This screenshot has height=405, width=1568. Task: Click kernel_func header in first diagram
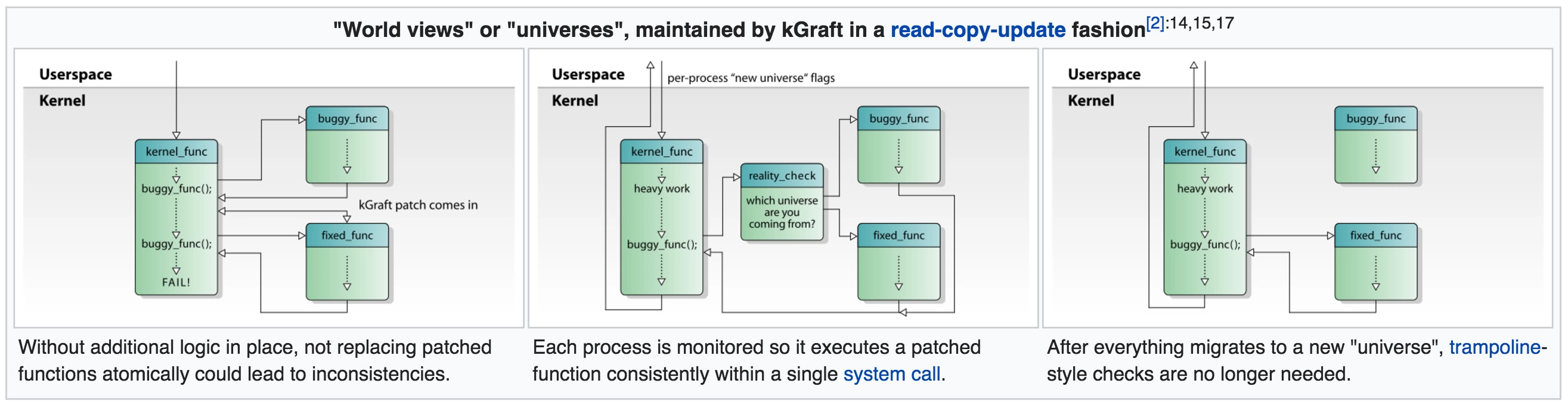(x=176, y=151)
